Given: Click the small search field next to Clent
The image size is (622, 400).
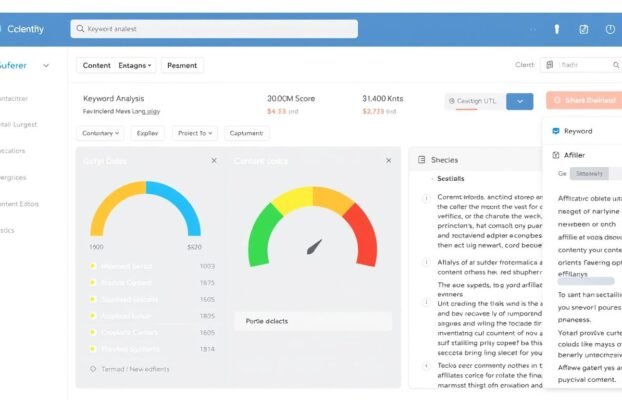Looking at the screenshot, I should click(x=581, y=65).
